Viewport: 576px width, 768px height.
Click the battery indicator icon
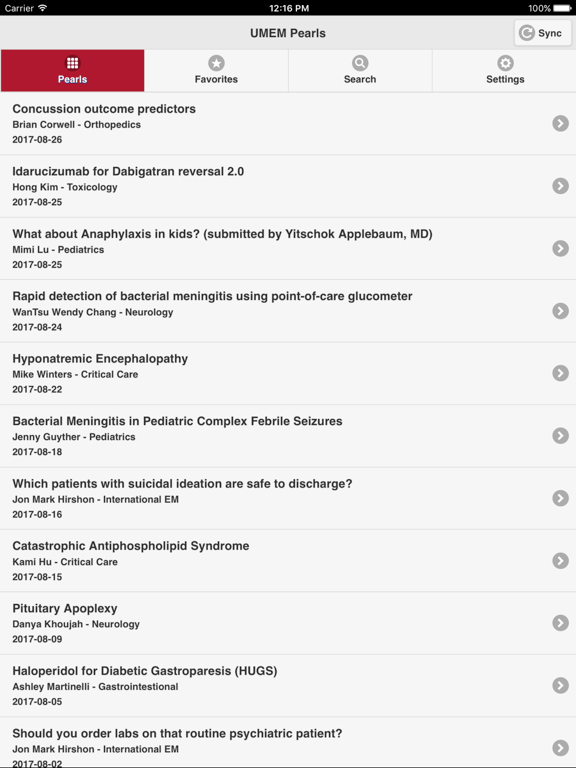click(562, 8)
